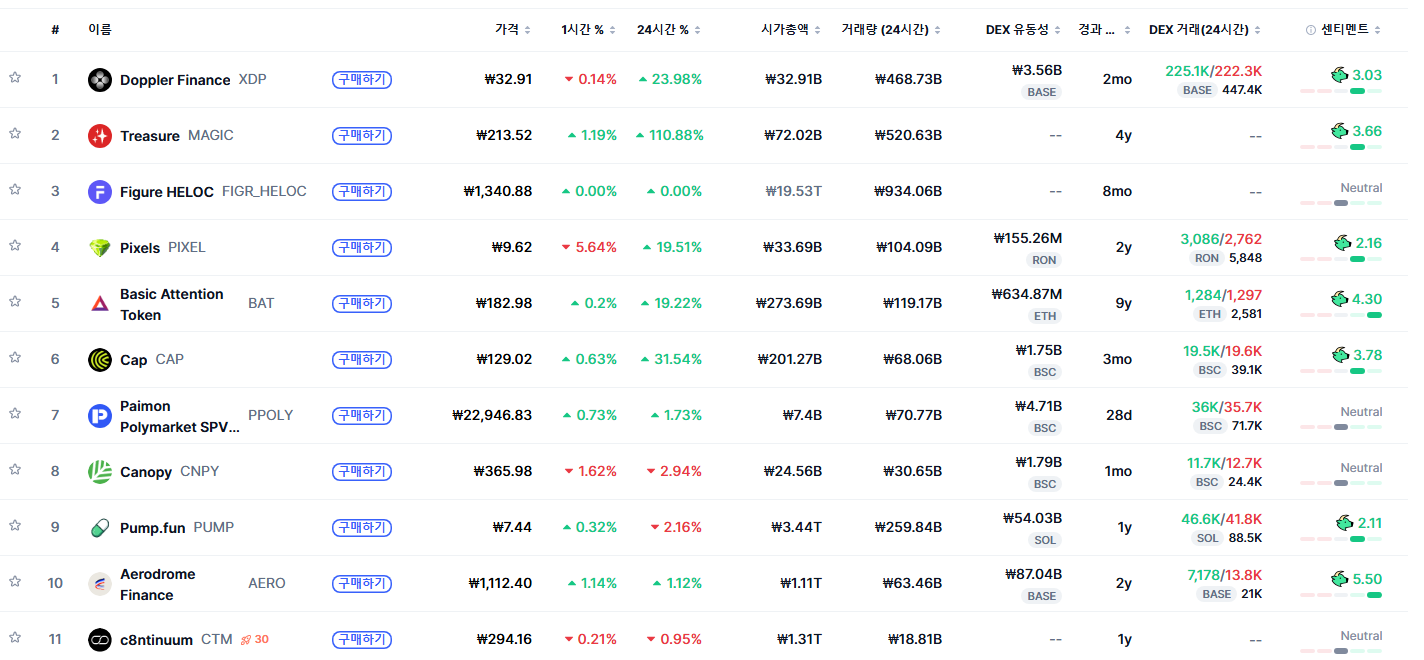1424x660 pixels.
Task: Click BASE chain tag in Doppler liquidity
Action: [x=1041, y=92]
